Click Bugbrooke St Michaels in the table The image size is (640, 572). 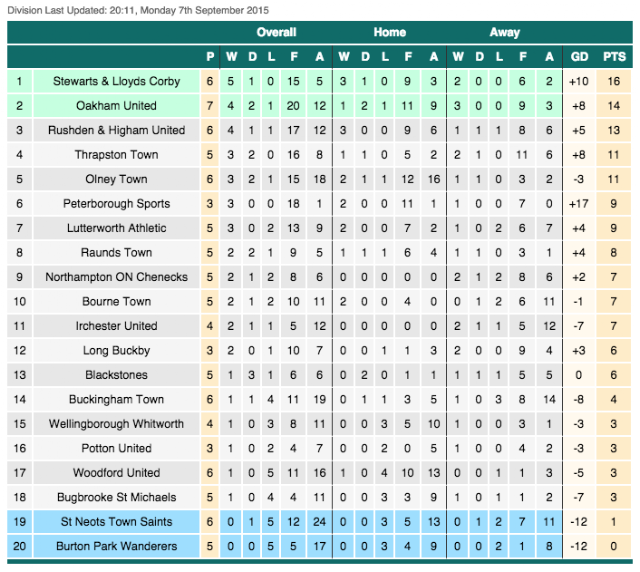point(116,497)
